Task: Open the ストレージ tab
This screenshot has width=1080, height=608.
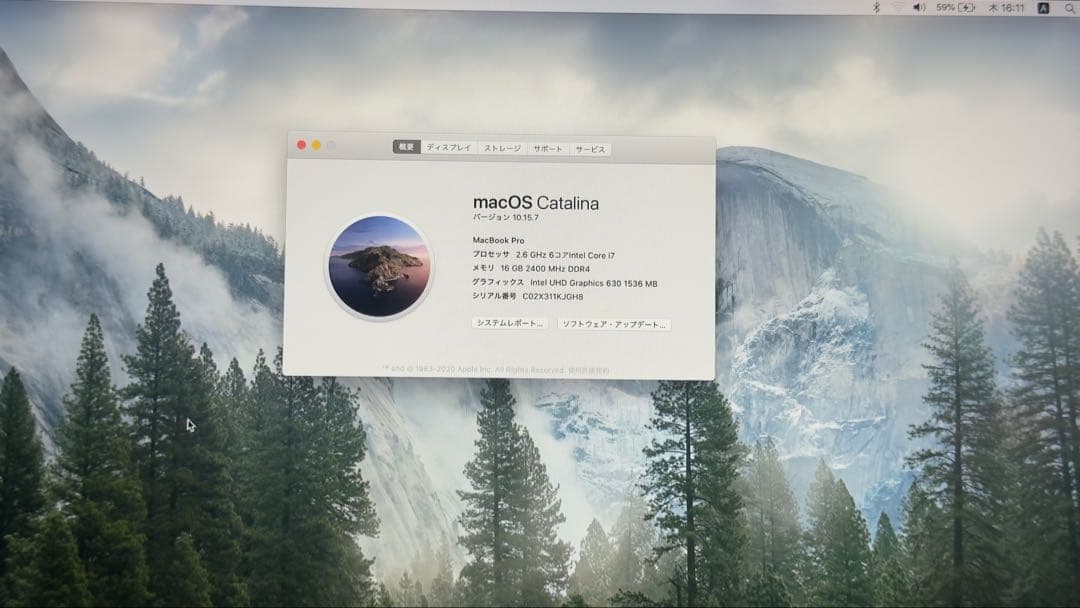Action: (502, 147)
